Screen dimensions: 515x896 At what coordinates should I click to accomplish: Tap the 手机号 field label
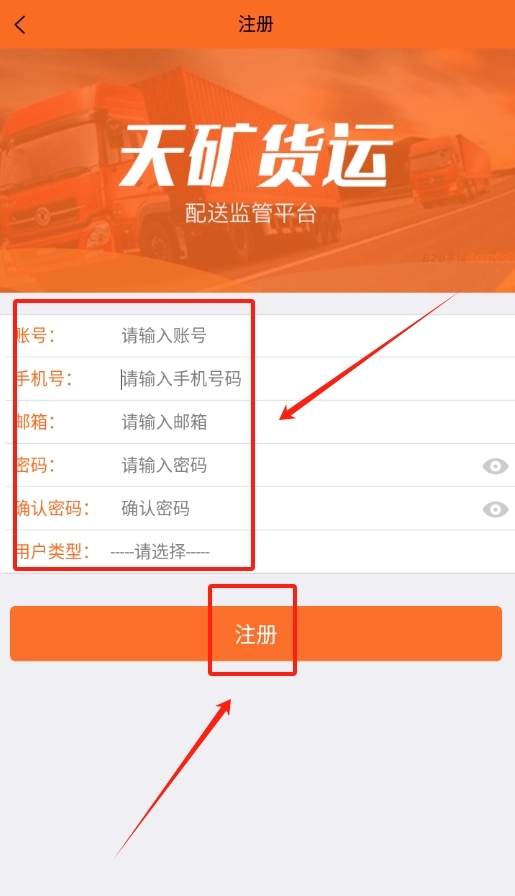(43, 379)
